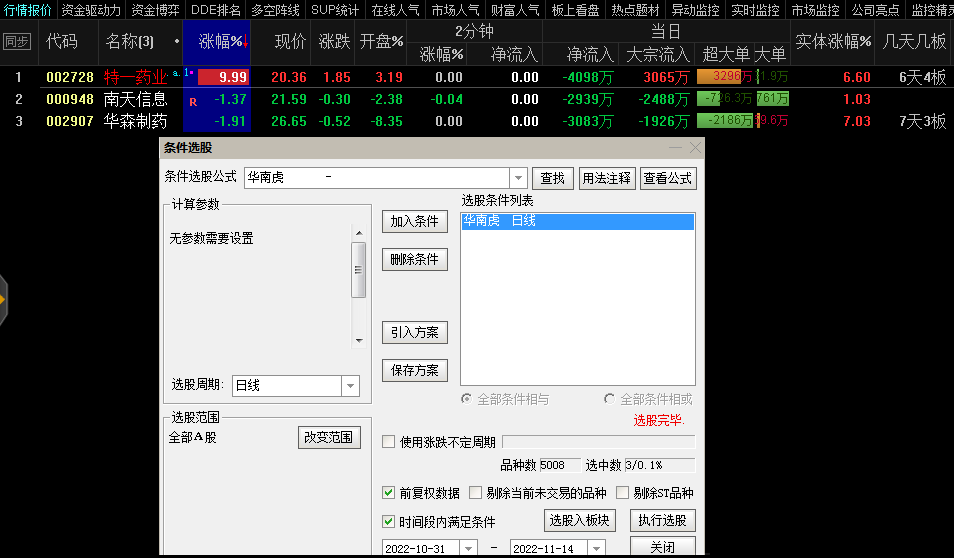Open start date 2022-10-31 dropdown

(468, 548)
